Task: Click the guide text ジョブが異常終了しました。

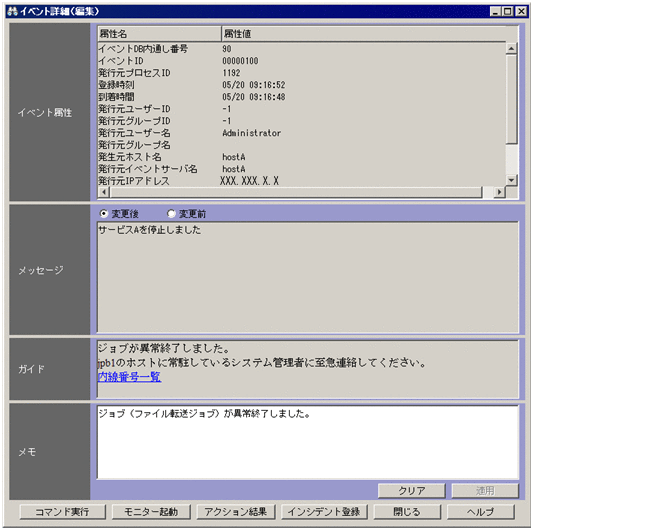Action: [x=164, y=348]
